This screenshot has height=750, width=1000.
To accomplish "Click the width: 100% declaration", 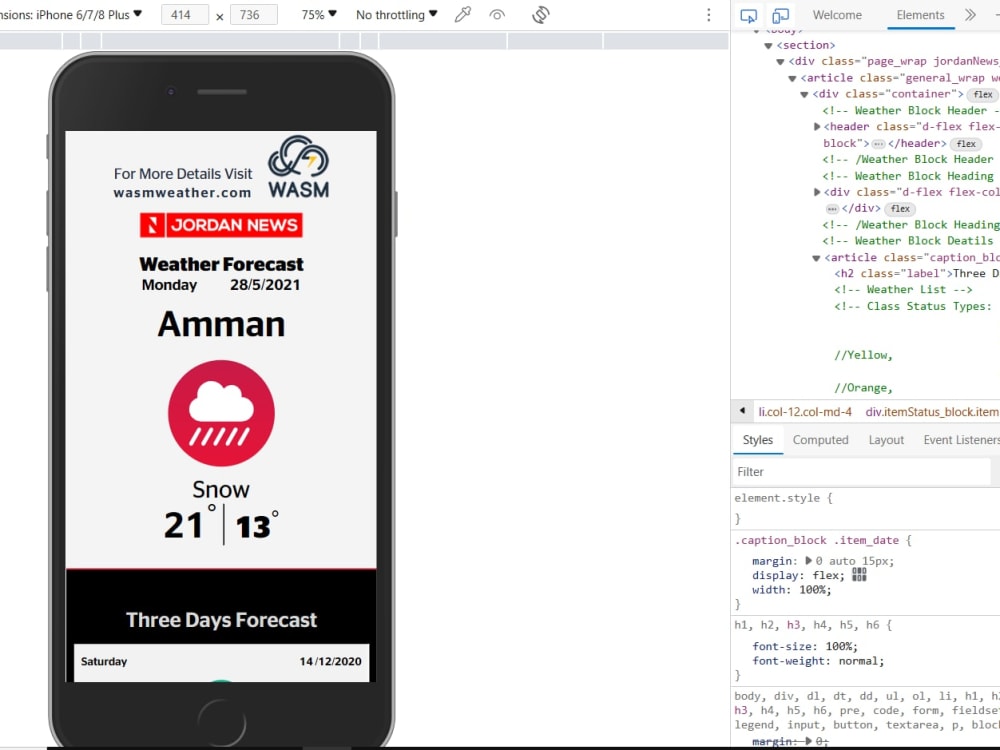I will point(791,590).
